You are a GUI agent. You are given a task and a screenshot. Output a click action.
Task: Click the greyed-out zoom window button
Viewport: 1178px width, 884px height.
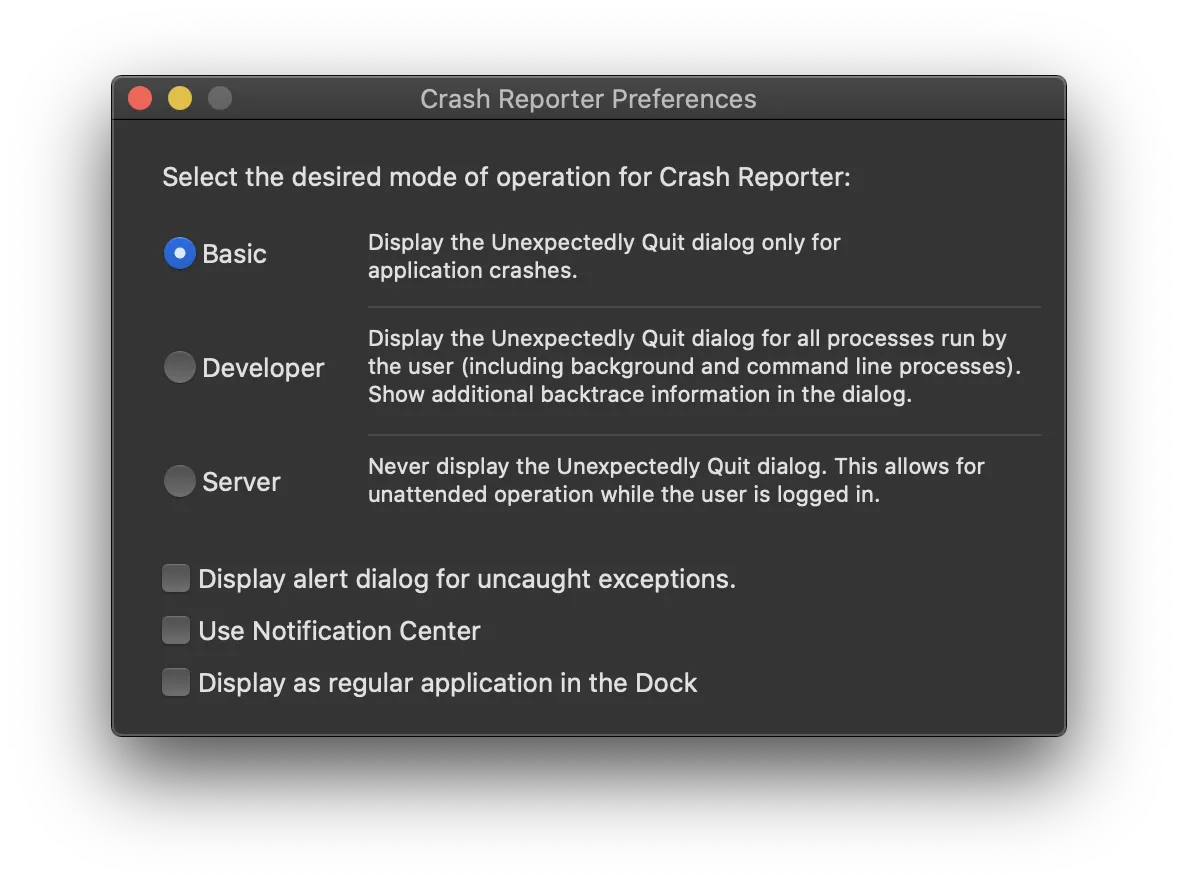220,99
